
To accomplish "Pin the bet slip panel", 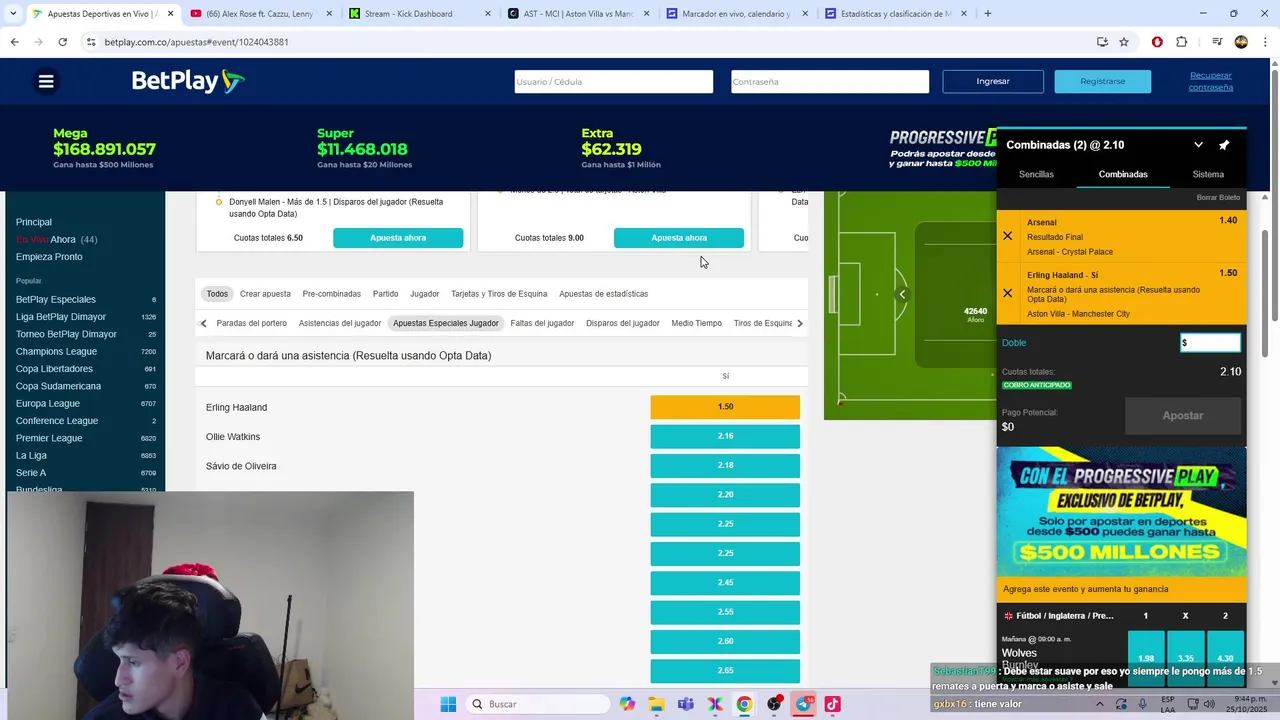I will coord(1224,145).
